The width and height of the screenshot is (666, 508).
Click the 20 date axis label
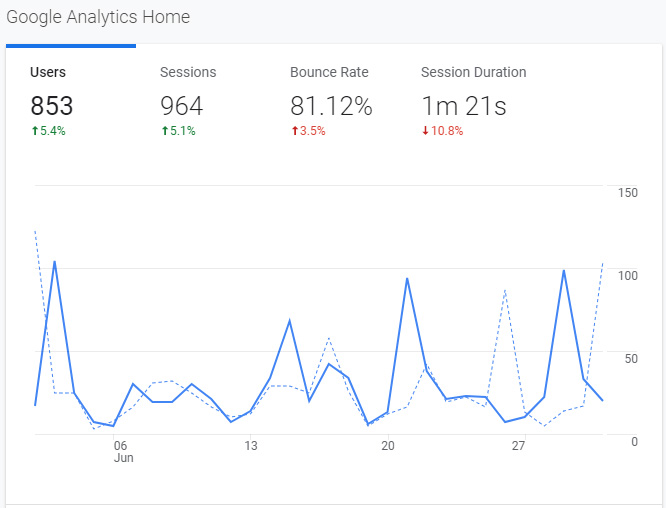[388, 446]
